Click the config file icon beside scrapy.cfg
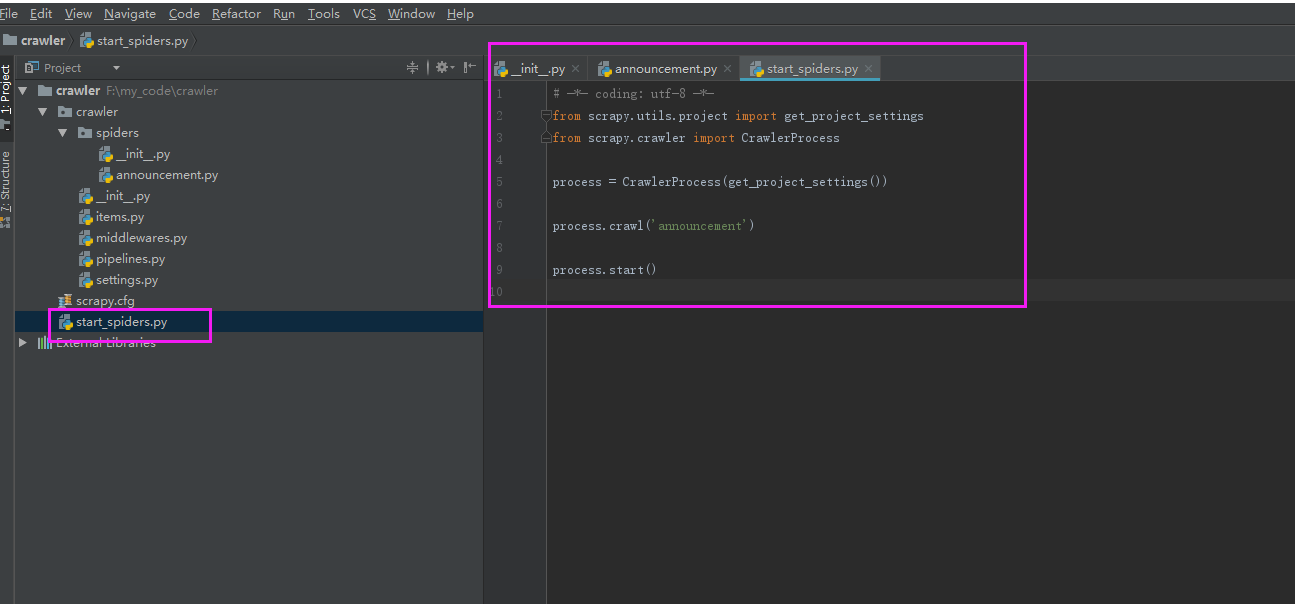The height and width of the screenshot is (604, 1295). (66, 301)
